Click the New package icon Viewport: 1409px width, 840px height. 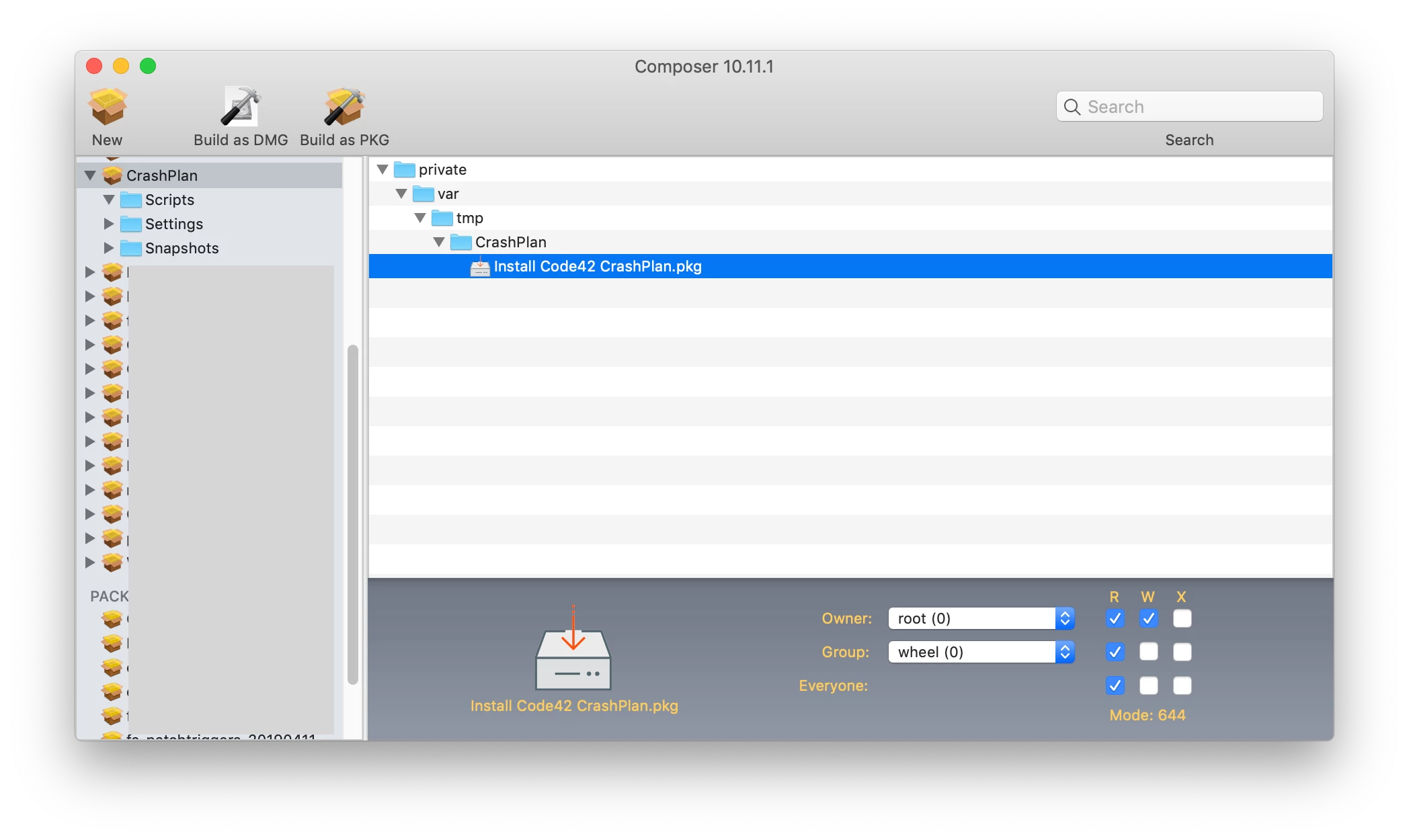click(x=108, y=107)
